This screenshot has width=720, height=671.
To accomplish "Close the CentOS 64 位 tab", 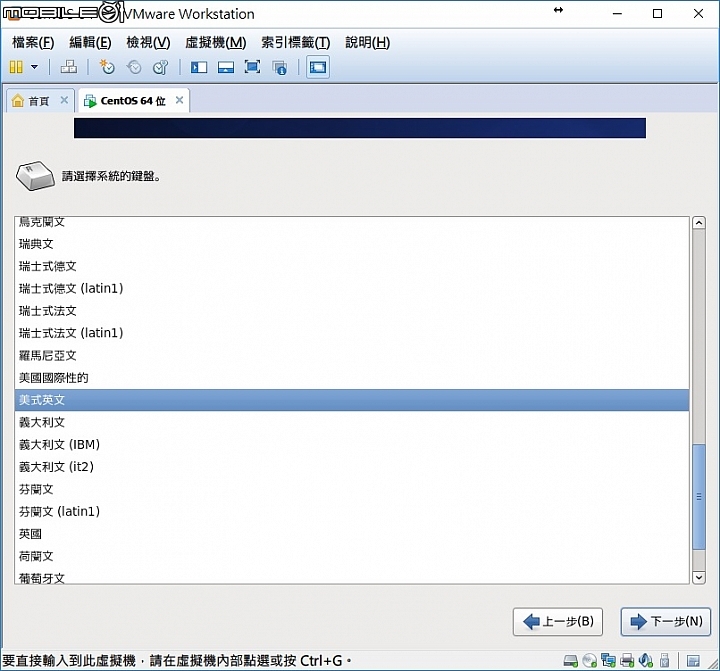I will (x=180, y=100).
